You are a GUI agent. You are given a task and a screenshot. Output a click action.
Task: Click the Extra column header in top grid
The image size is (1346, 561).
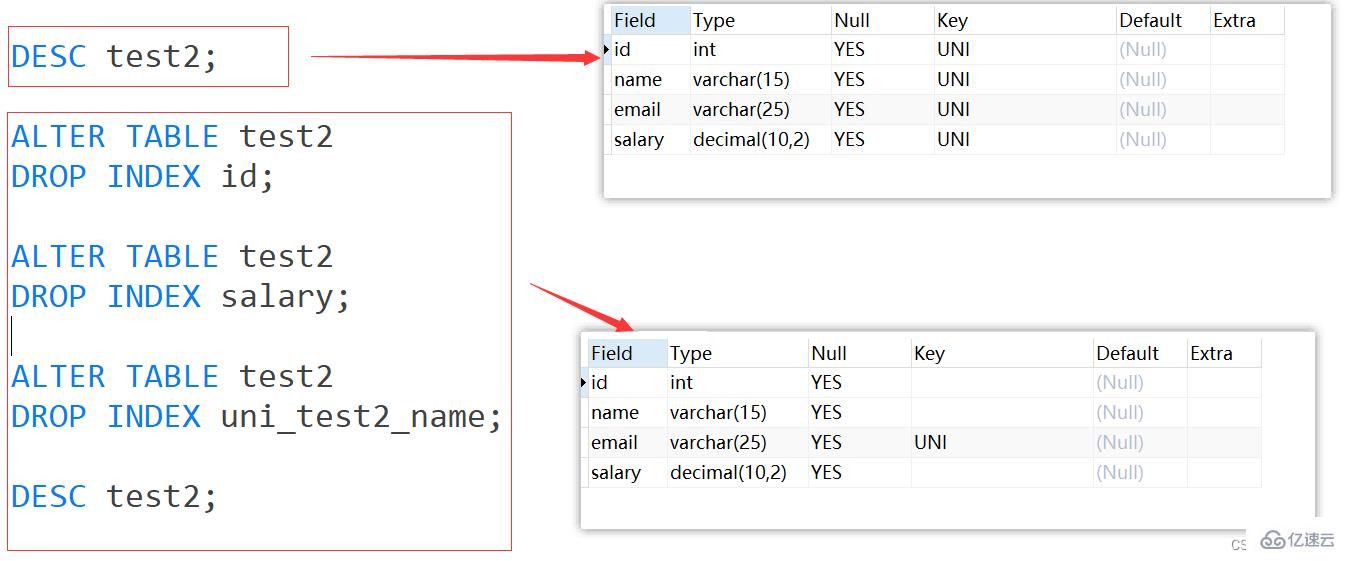click(x=1247, y=20)
